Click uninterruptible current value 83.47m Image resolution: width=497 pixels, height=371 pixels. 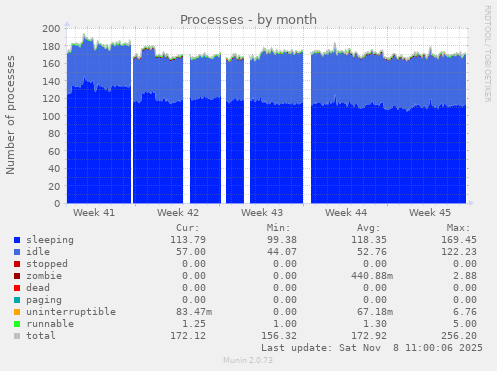[x=194, y=312]
